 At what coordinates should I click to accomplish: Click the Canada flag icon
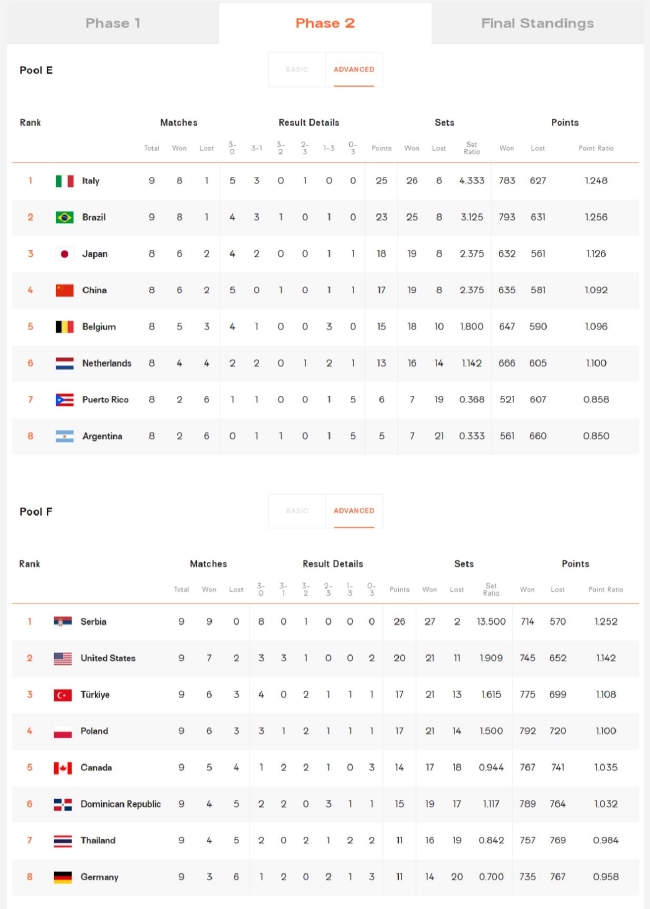pyautogui.click(x=63, y=768)
